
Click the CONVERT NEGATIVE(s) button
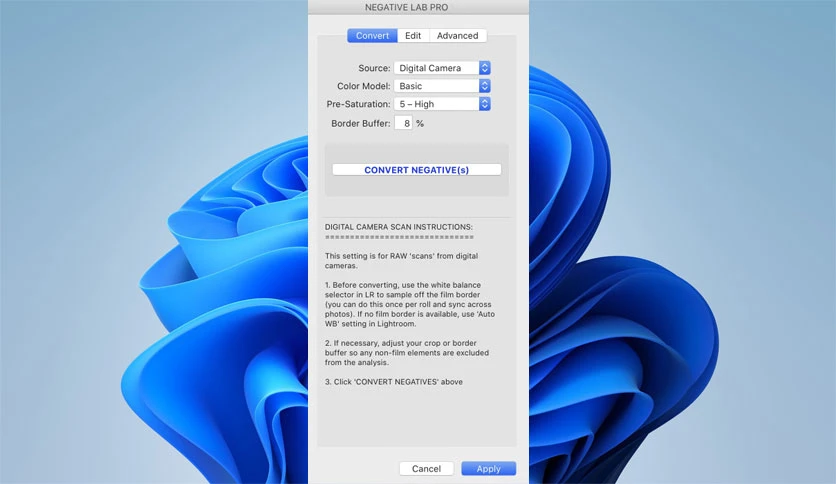416,170
